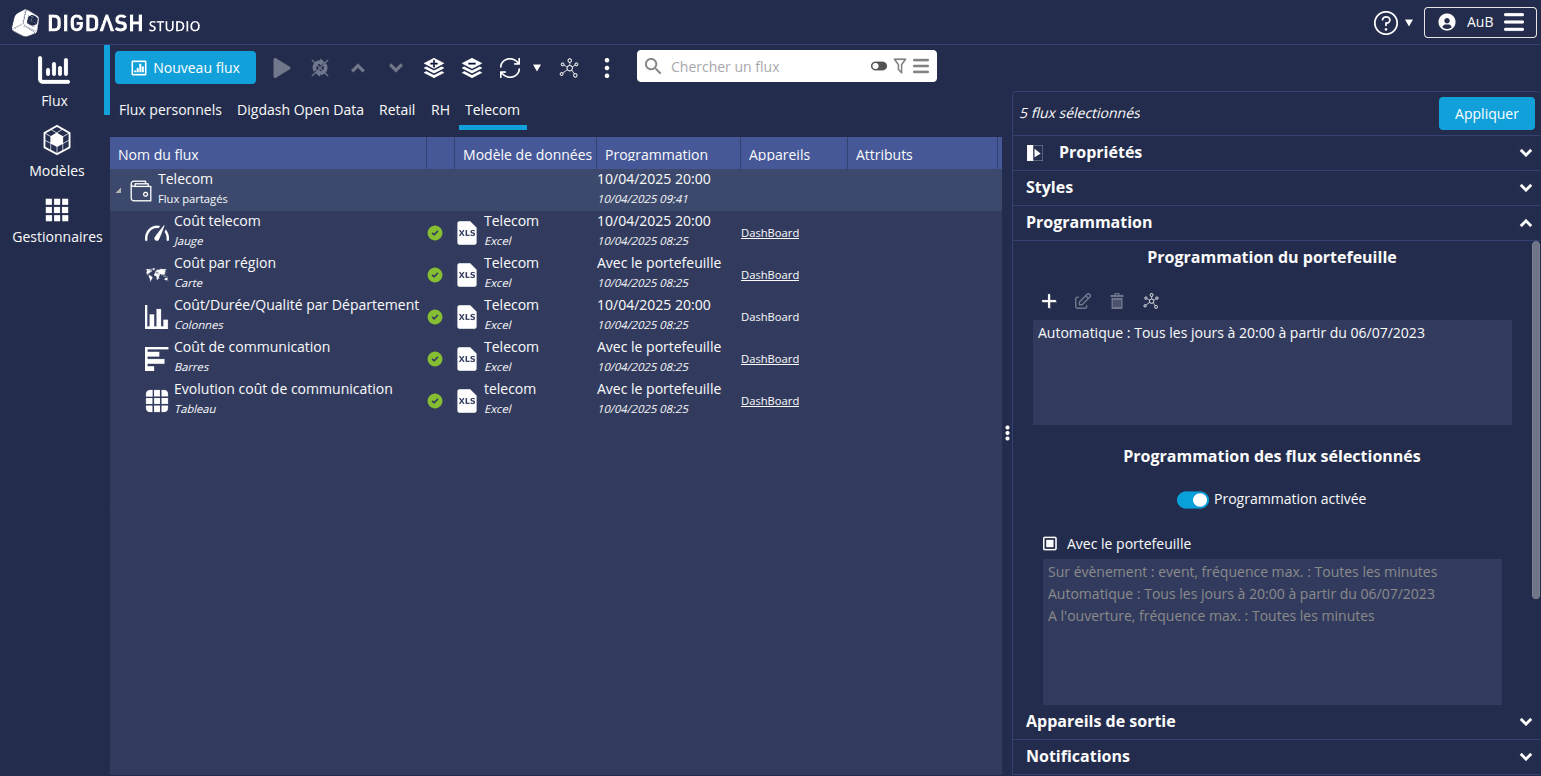Image resolution: width=1541 pixels, height=776 pixels.
Task: Click the trash icon under Programmation du portefeuille
Action: [x=1117, y=301]
